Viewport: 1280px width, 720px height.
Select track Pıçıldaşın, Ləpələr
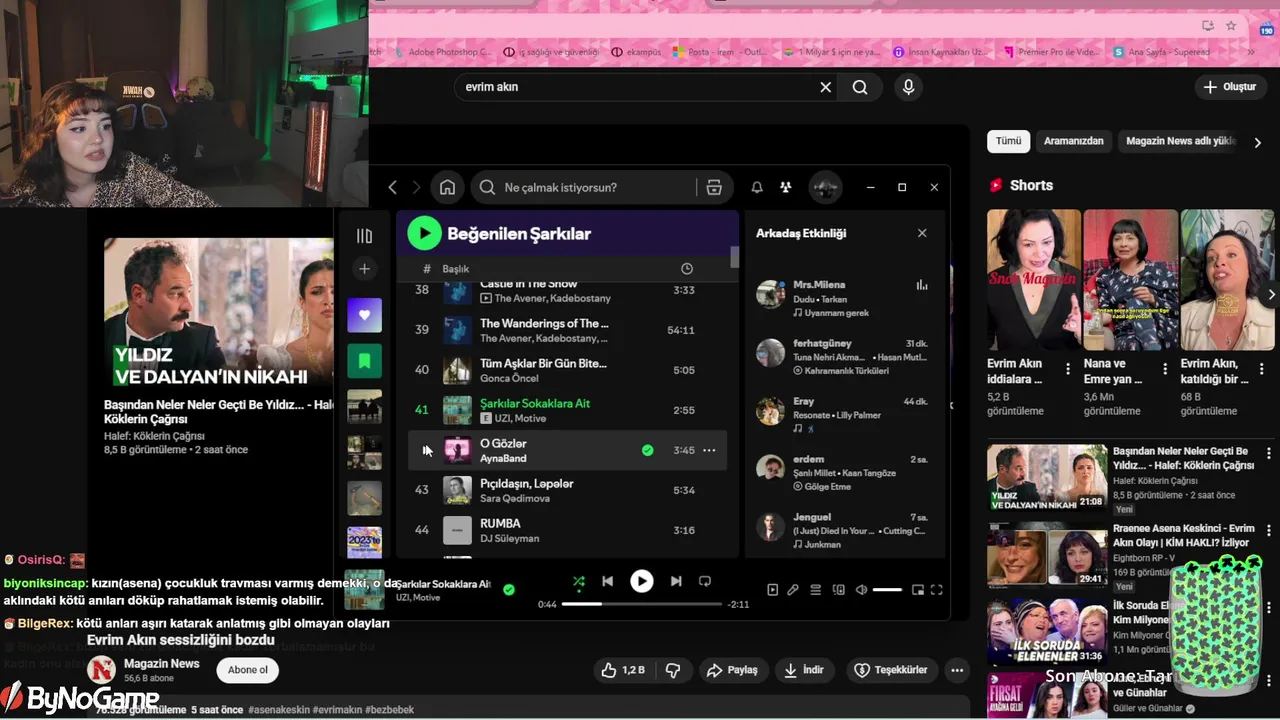[x=567, y=490]
